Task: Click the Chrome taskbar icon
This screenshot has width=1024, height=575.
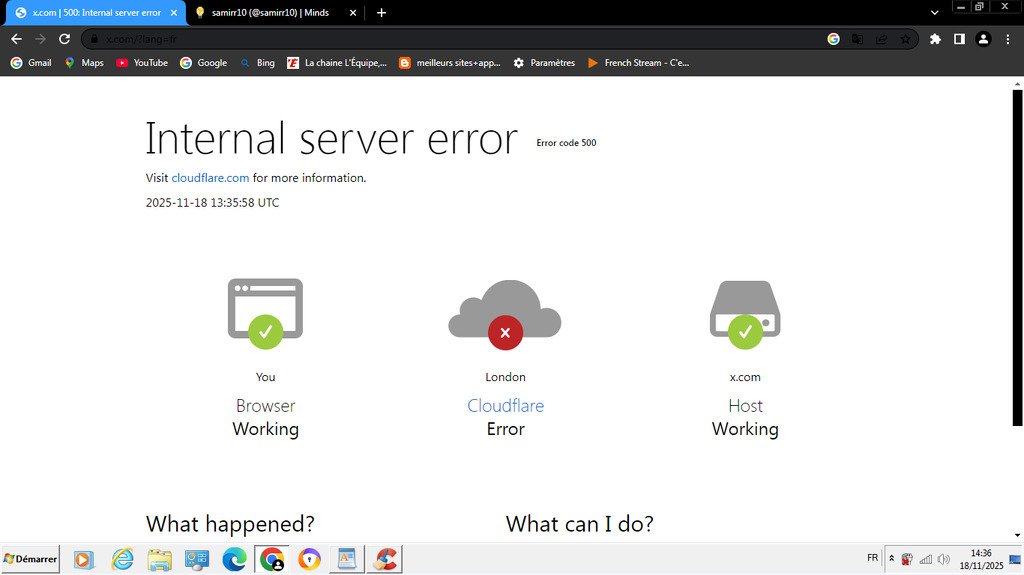Action: [272, 559]
